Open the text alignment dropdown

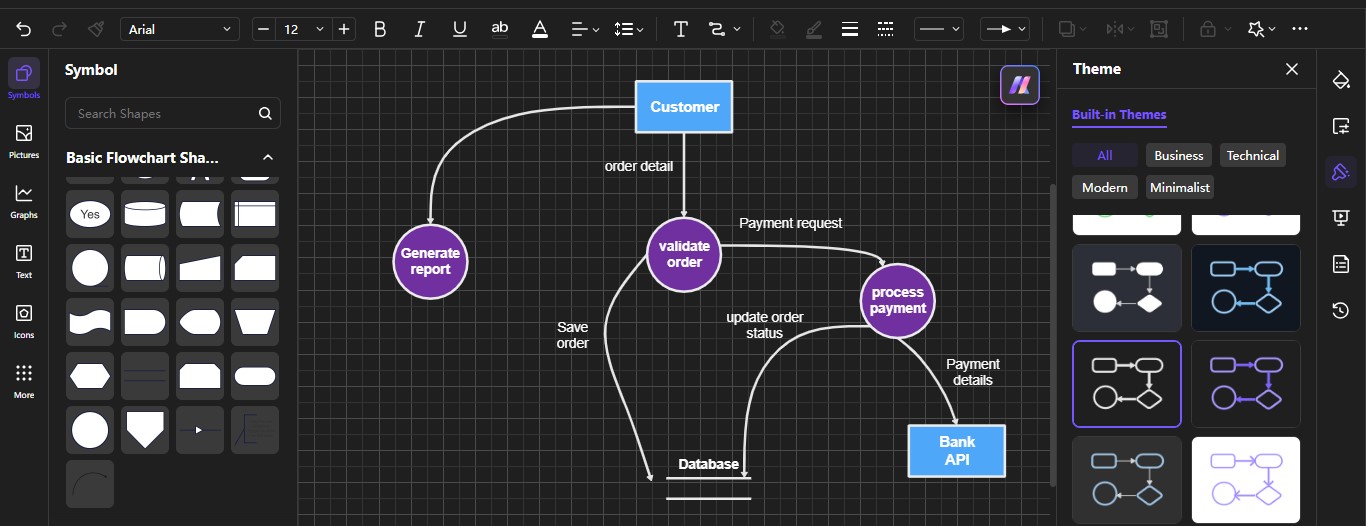tap(585, 29)
